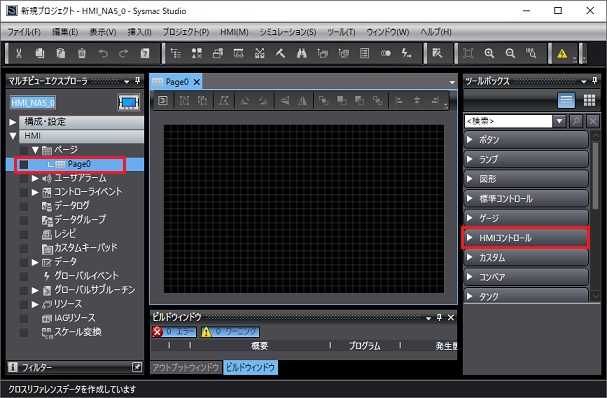Toggle the warnings filter in build window
Viewport: 607px width, 398px height.
230,332
